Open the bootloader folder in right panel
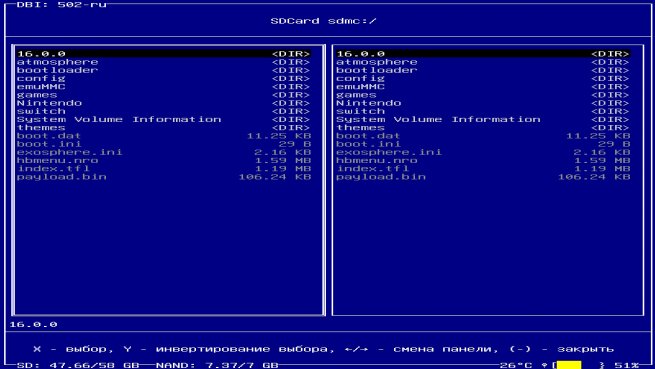 [x=483, y=70]
